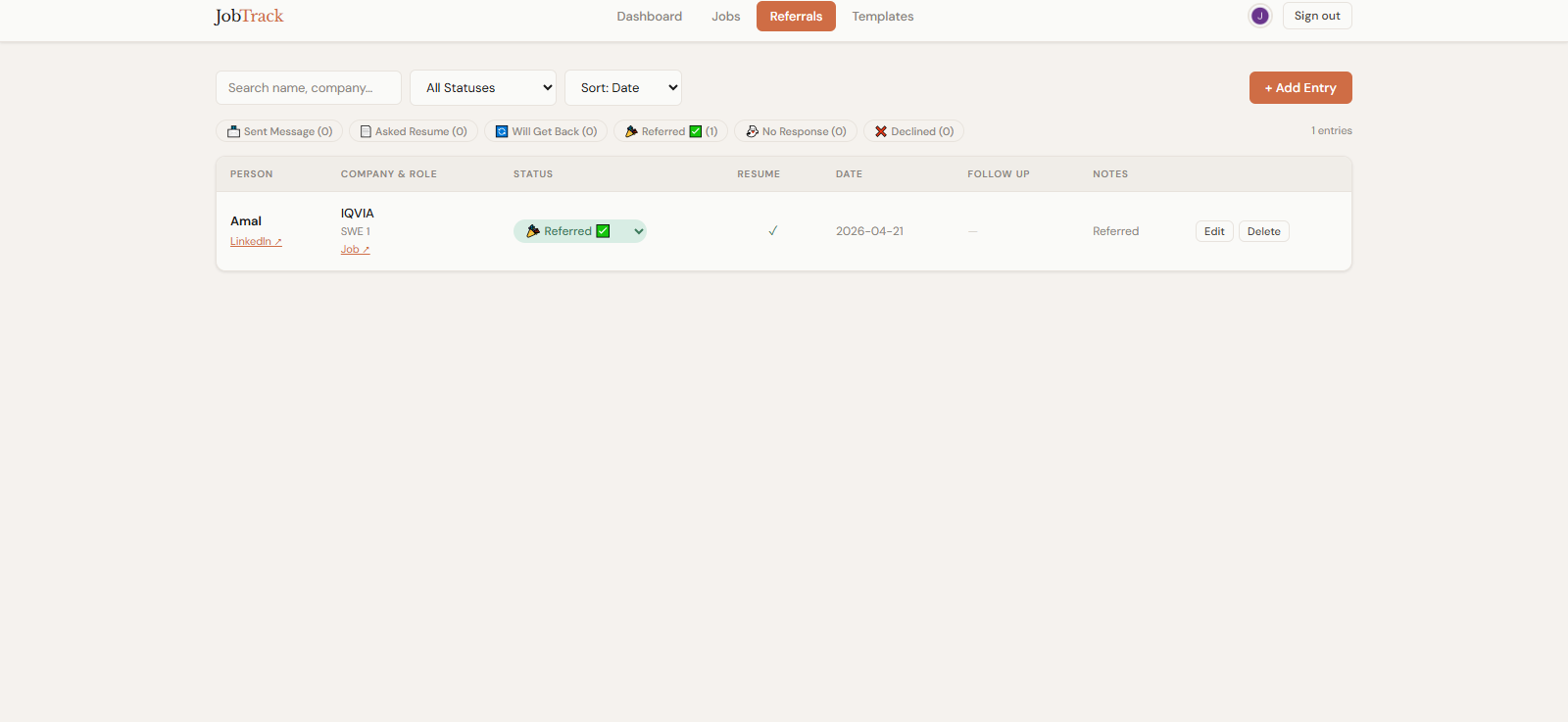The image size is (1568, 722).
Task: Click the FOLLOW UP column header
Action: 999,174
